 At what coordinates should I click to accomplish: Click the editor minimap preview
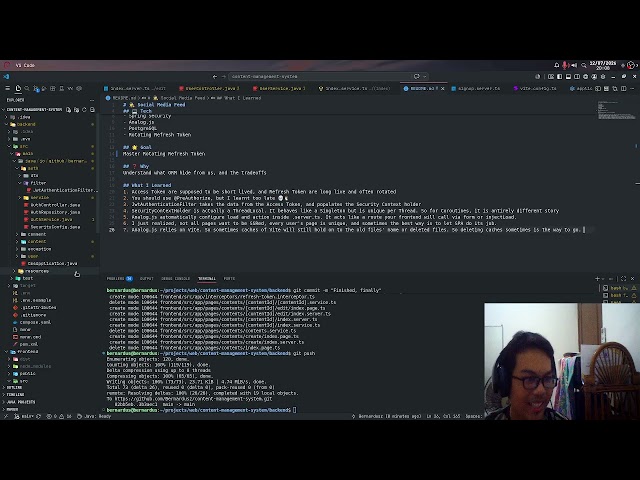[x=616, y=111]
